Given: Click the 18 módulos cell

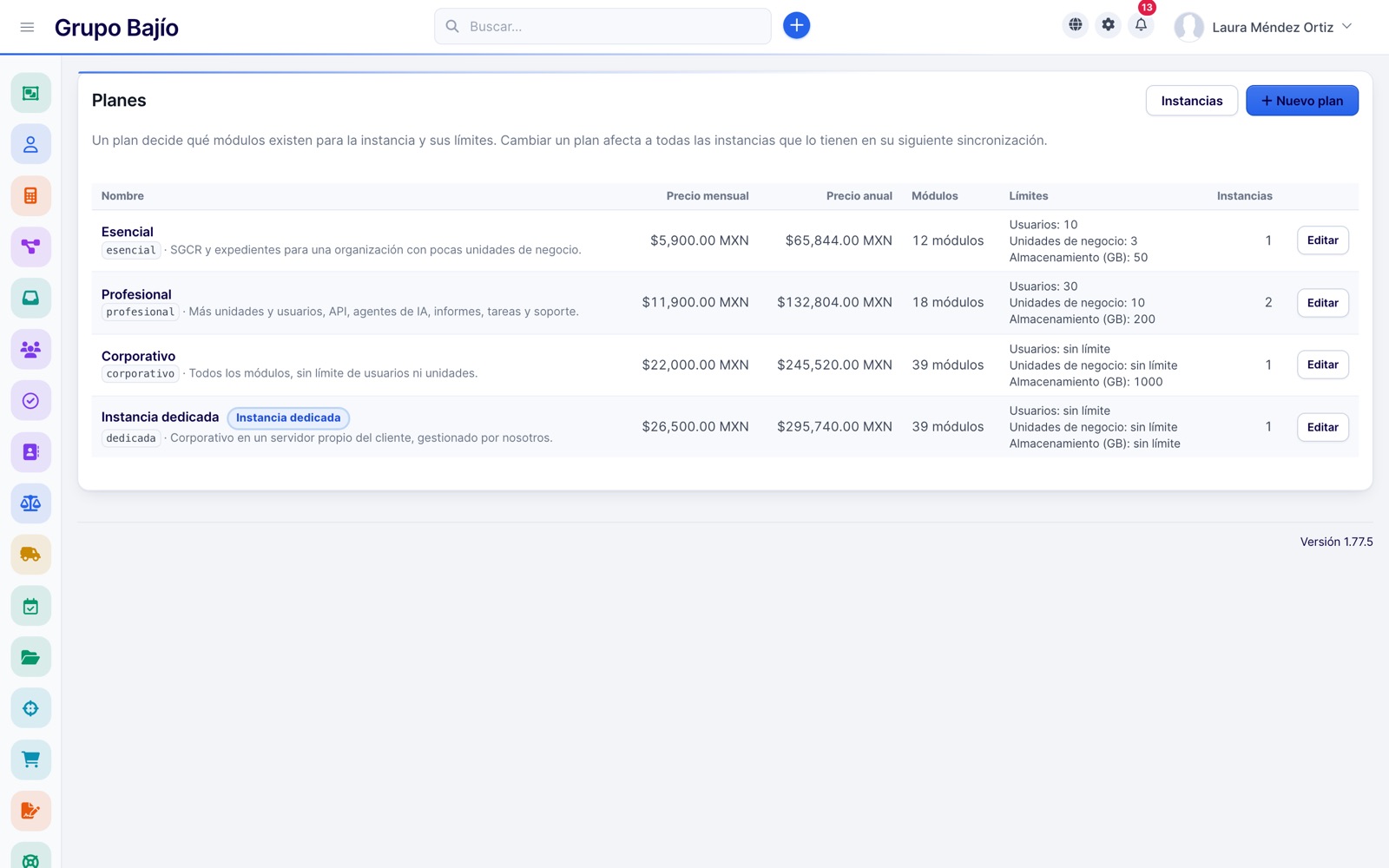Looking at the screenshot, I should coord(947,302).
